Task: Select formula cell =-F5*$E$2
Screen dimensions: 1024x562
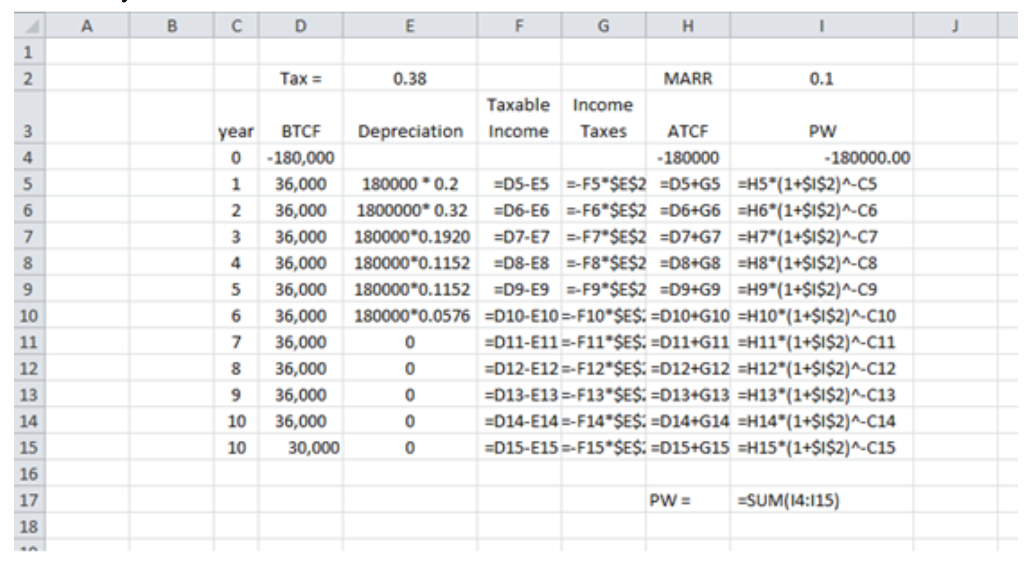Action: click(603, 184)
